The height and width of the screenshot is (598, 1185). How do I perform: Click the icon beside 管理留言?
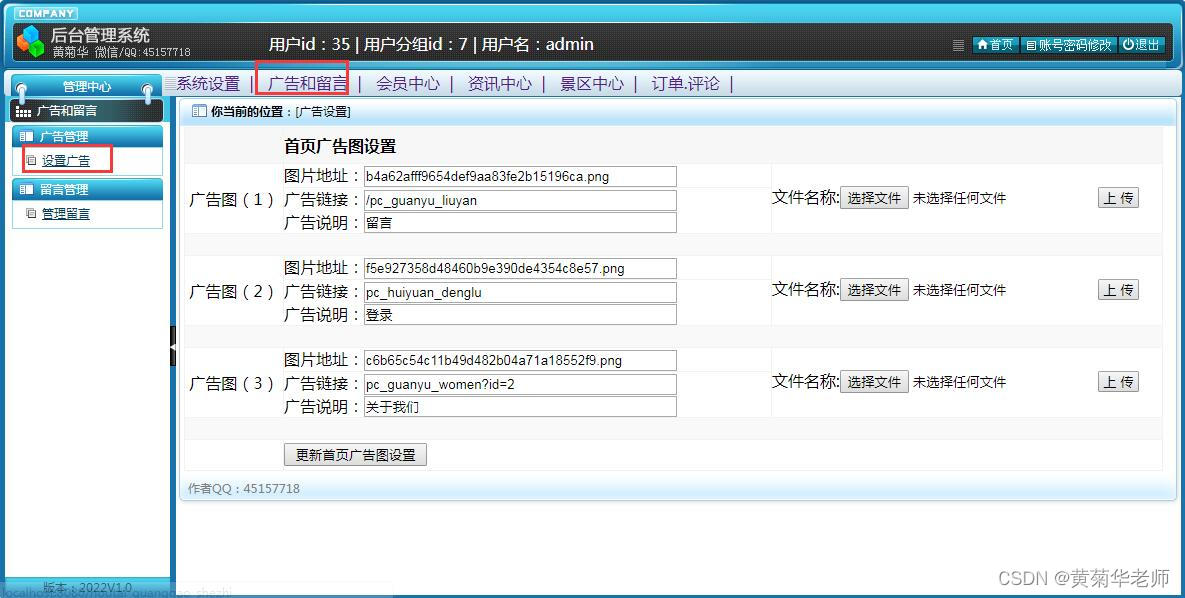pyautogui.click(x=31, y=213)
